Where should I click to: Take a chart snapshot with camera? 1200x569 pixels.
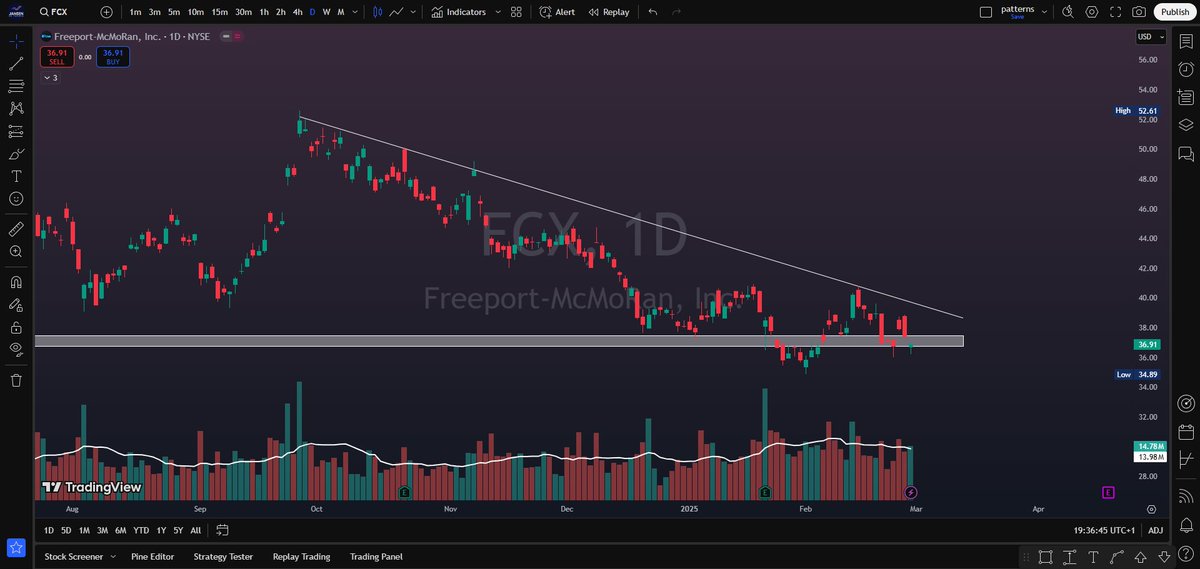pyautogui.click(x=1139, y=12)
